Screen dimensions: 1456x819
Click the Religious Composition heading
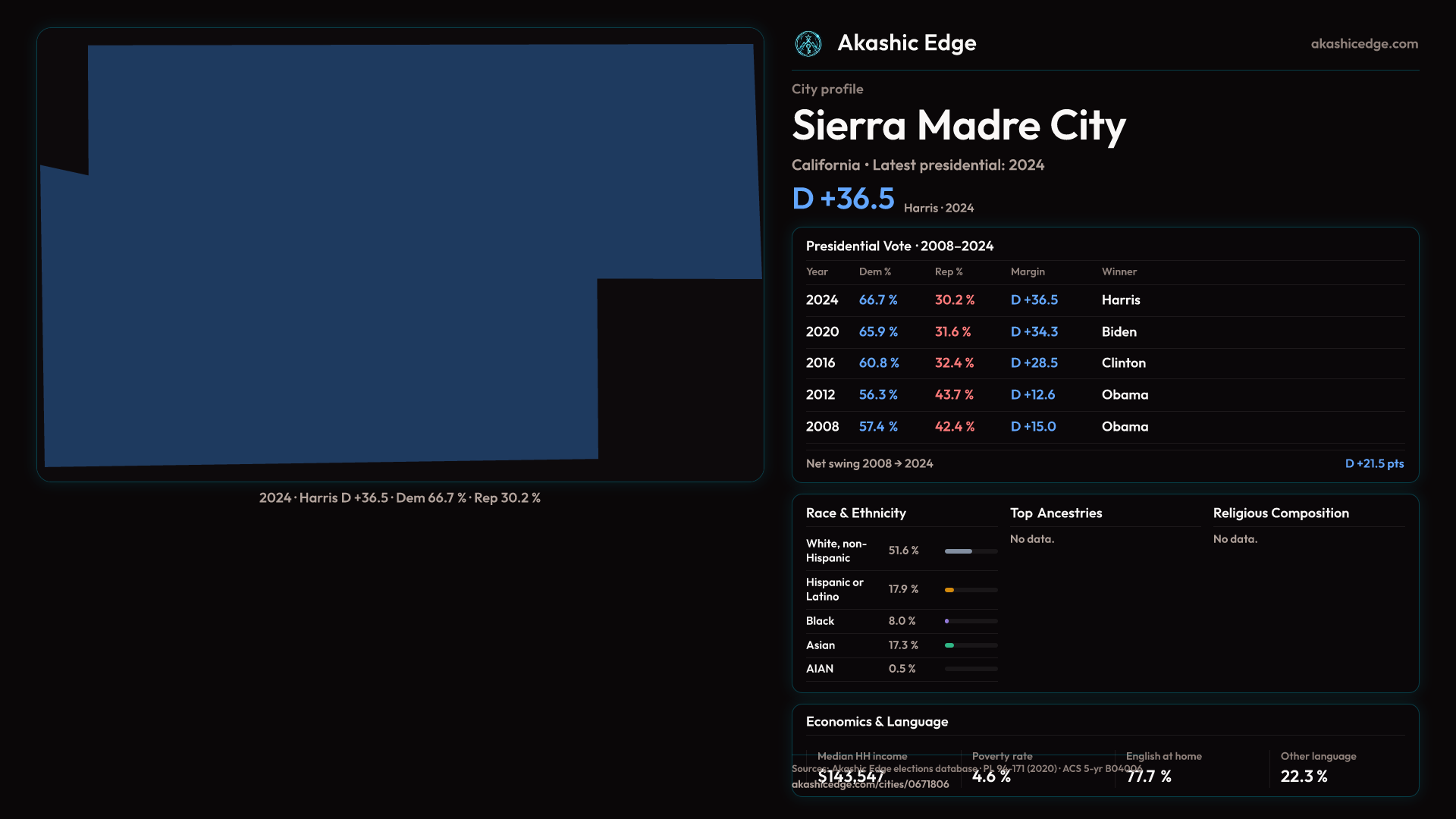click(x=1280, y=513)
